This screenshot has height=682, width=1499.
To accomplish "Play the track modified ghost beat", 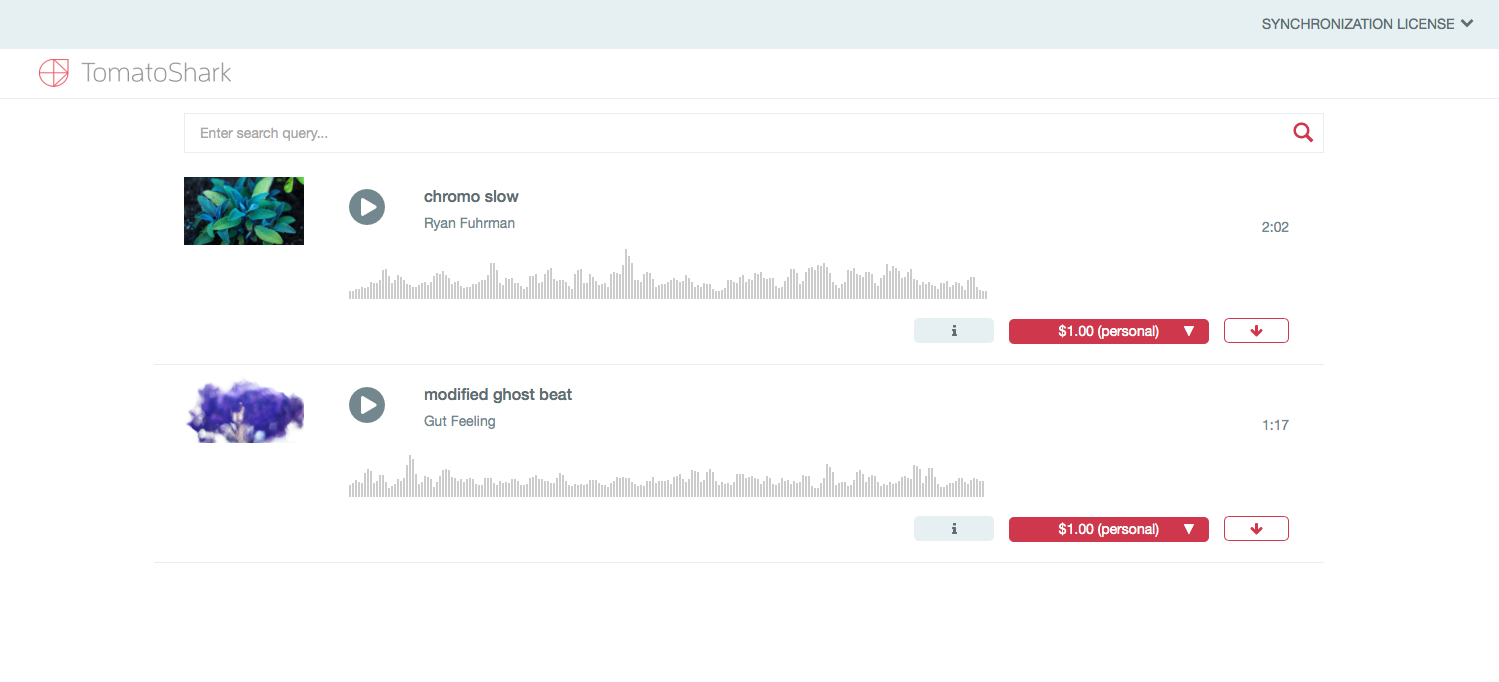I will tap(367, 405).
